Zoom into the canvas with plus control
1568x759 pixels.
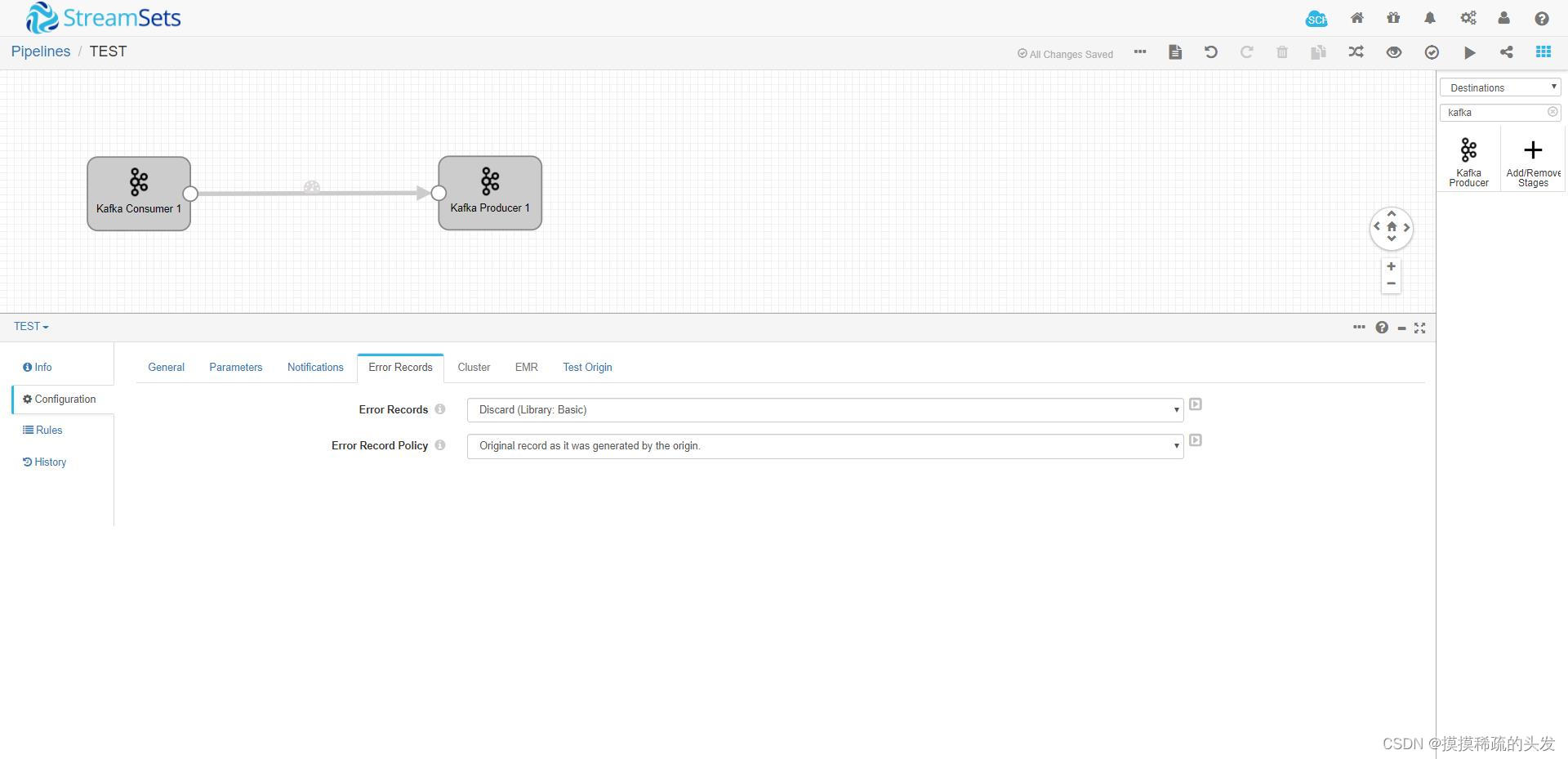click(1391, 266)
